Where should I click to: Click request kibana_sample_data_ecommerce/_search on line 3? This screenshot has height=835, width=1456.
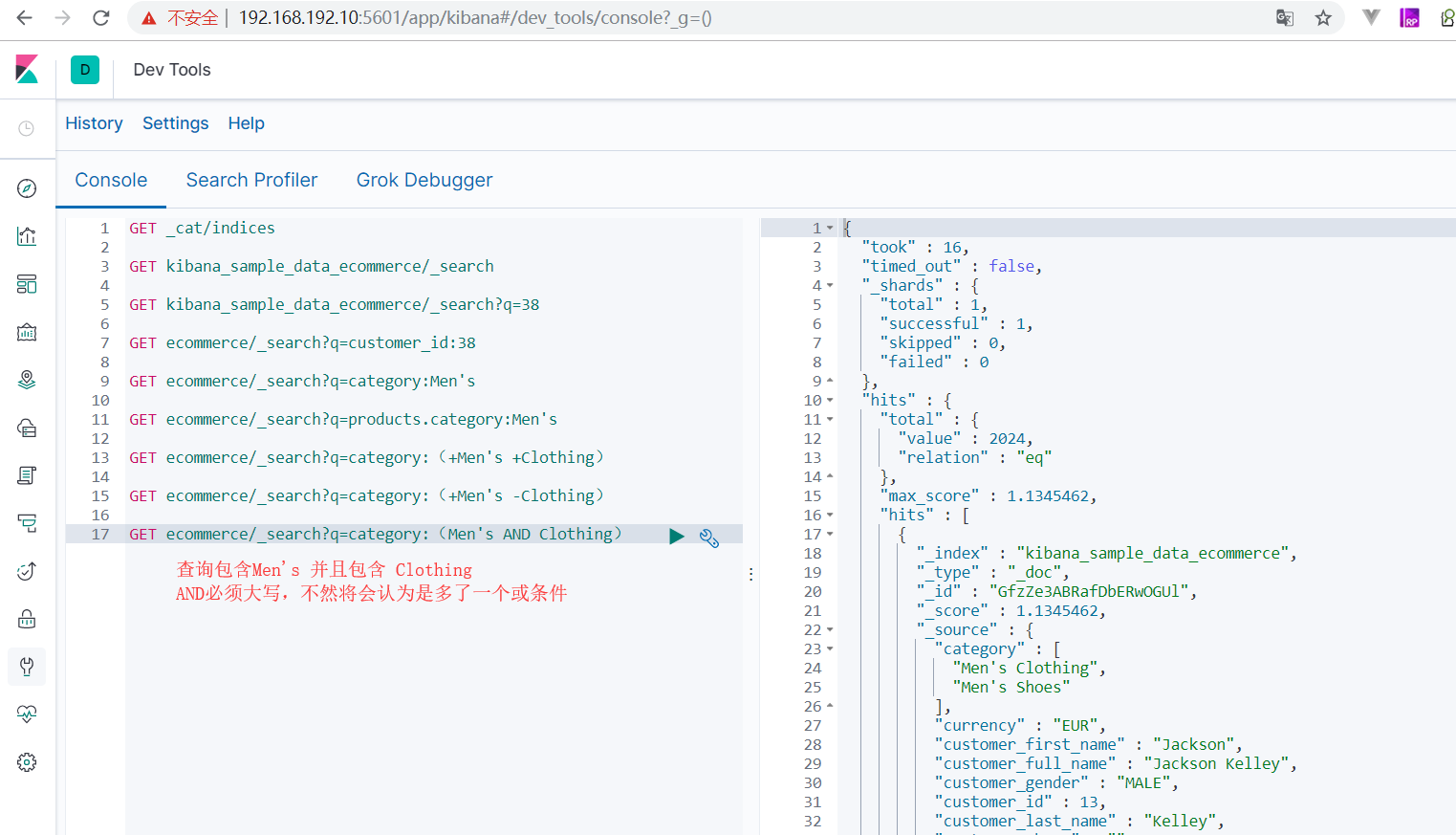click(312, 266)
